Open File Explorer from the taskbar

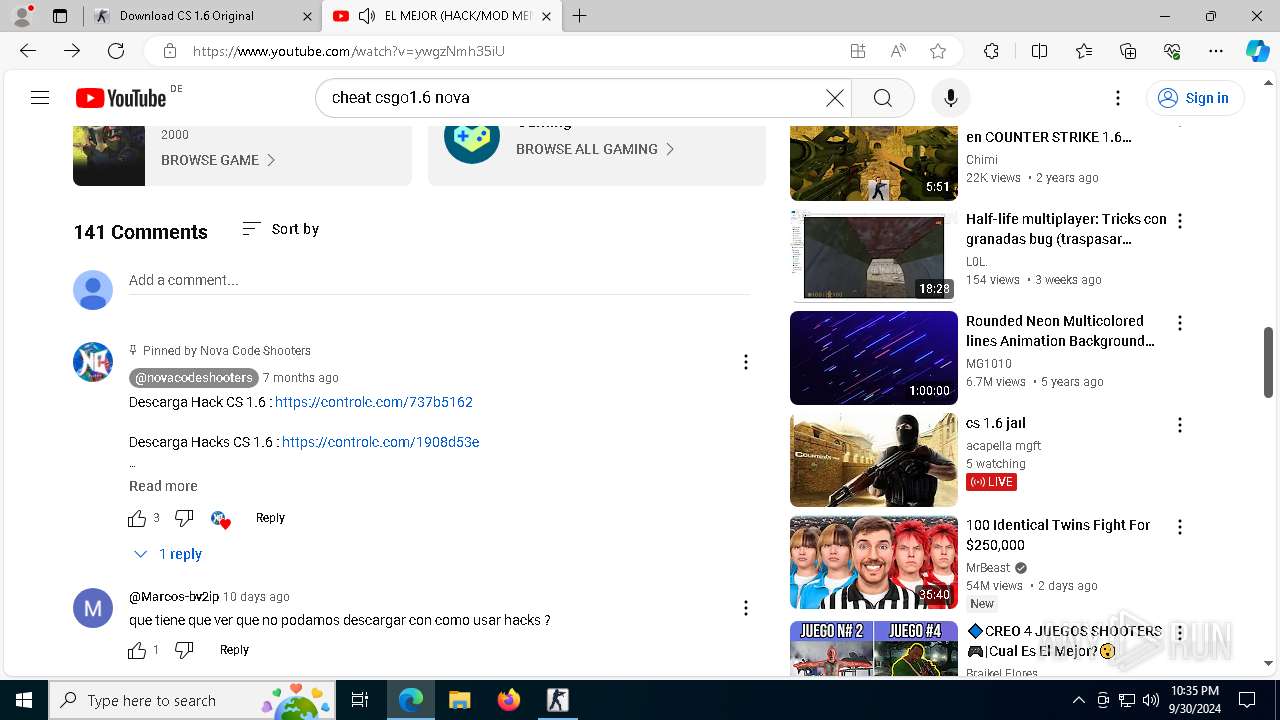(459, 700)
